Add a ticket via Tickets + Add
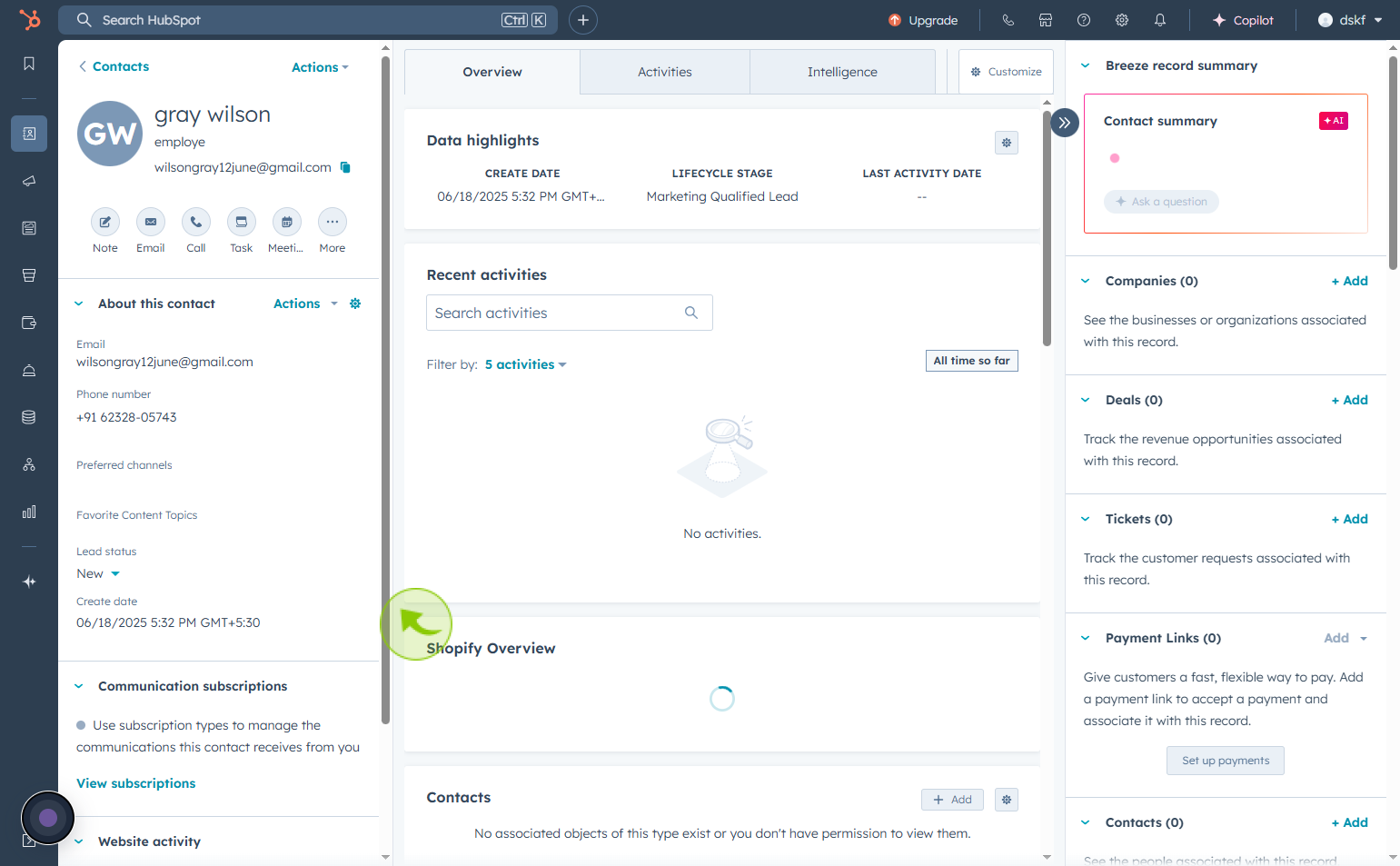 click(1349, 519)
